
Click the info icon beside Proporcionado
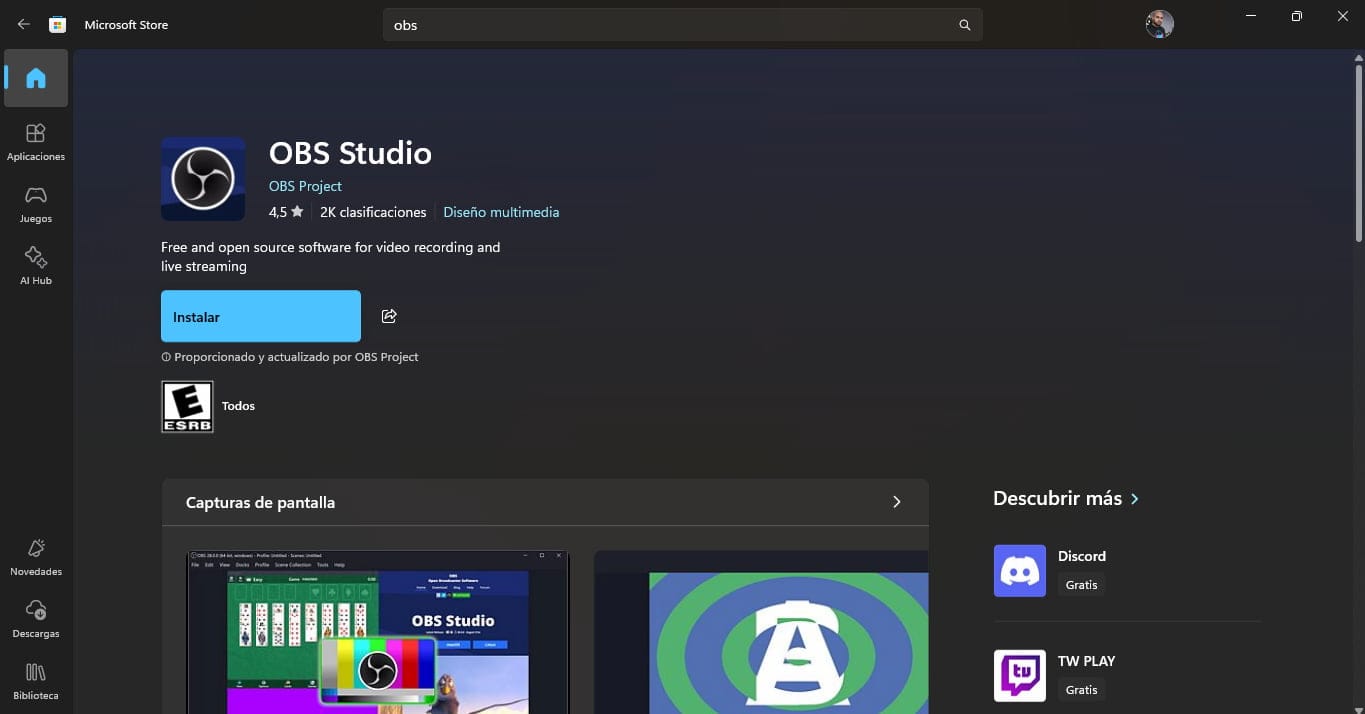click(x=166, y=357)
